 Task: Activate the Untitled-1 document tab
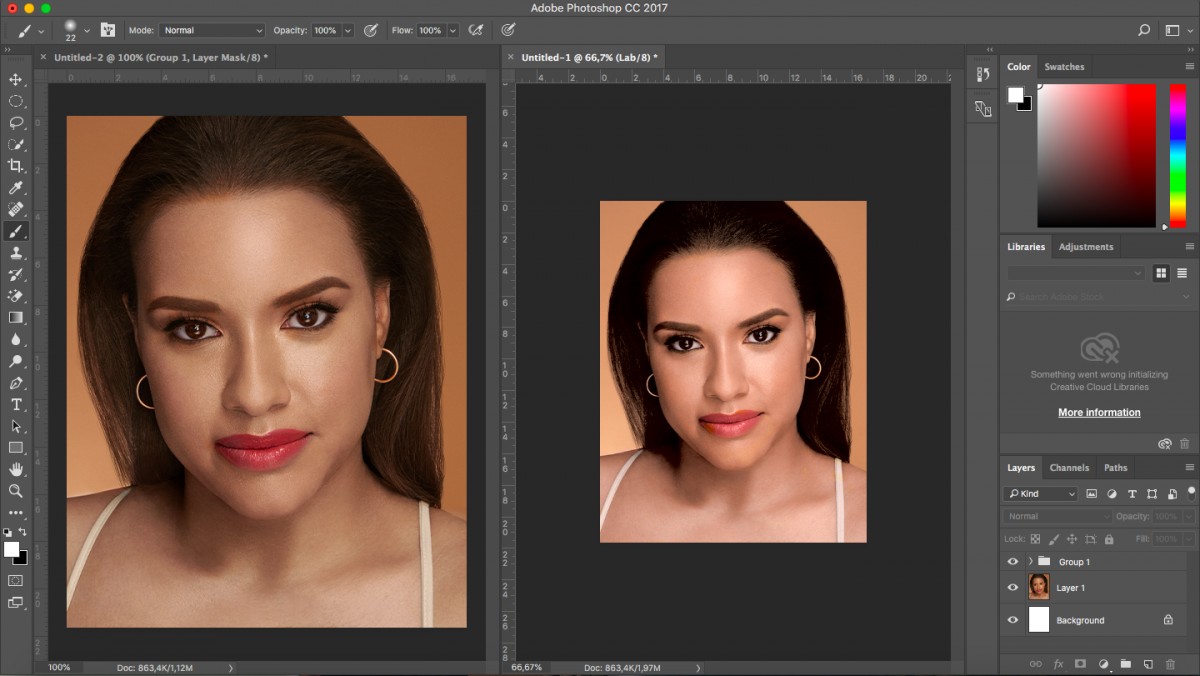coord(590,58)
